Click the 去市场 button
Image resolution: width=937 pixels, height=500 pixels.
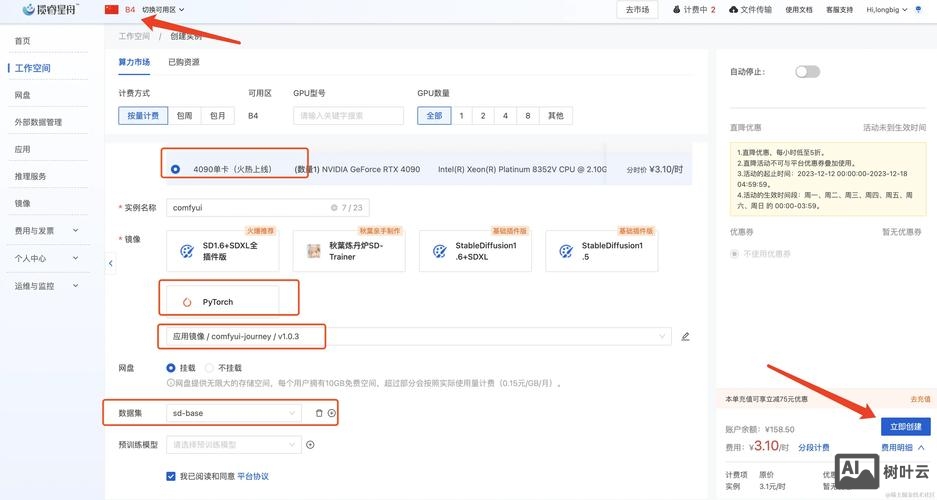click(637, 10)
